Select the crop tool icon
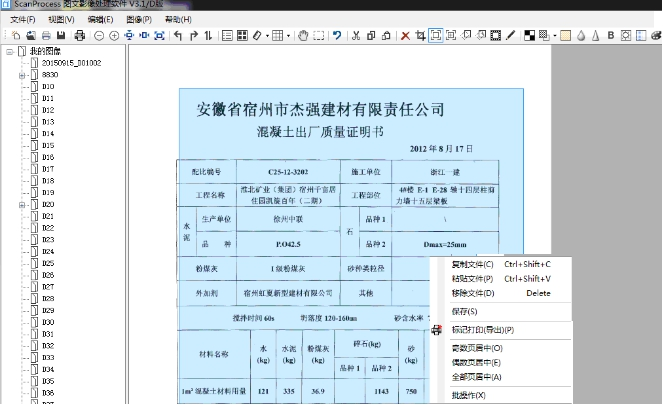The image size is (663, 405). (420, 36)
